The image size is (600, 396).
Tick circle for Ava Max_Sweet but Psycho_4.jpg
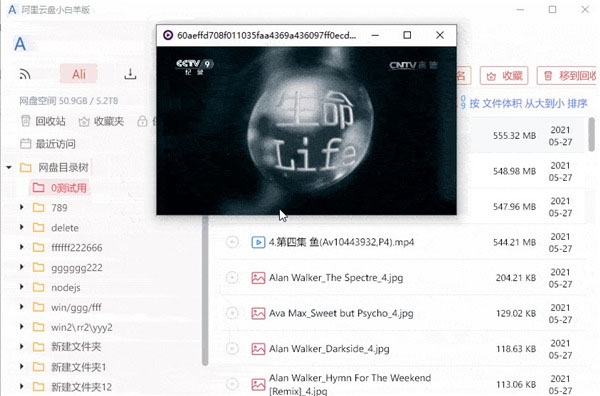(232, 313)
